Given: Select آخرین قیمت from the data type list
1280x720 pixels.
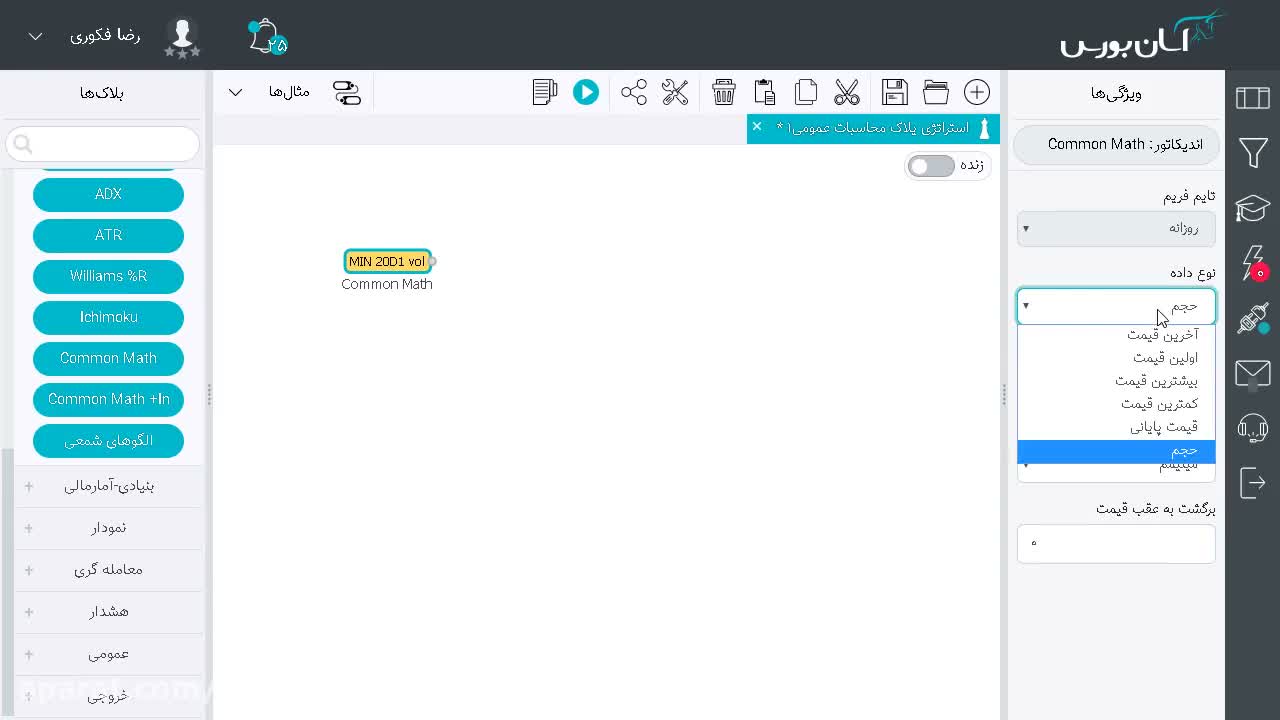Looking at the screenshot, I should (1116, 335).
